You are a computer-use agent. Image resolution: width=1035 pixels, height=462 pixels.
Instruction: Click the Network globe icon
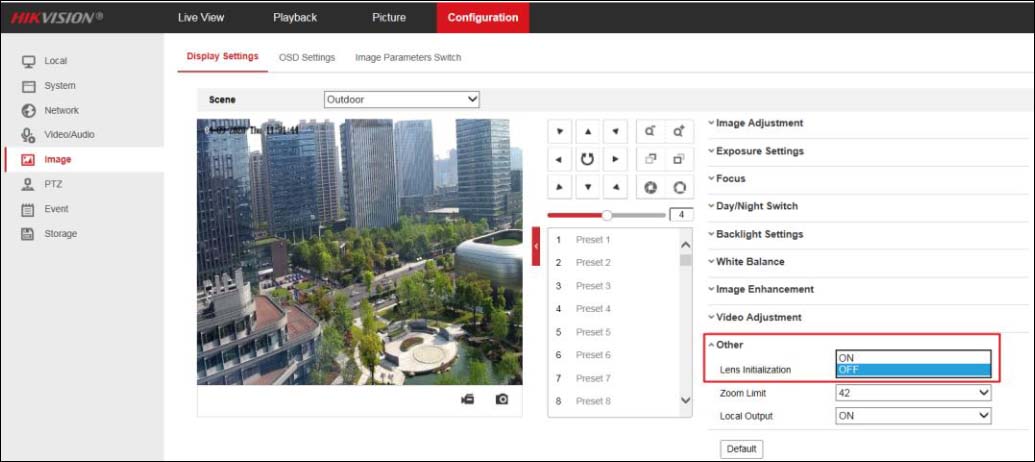click(28, 110)
